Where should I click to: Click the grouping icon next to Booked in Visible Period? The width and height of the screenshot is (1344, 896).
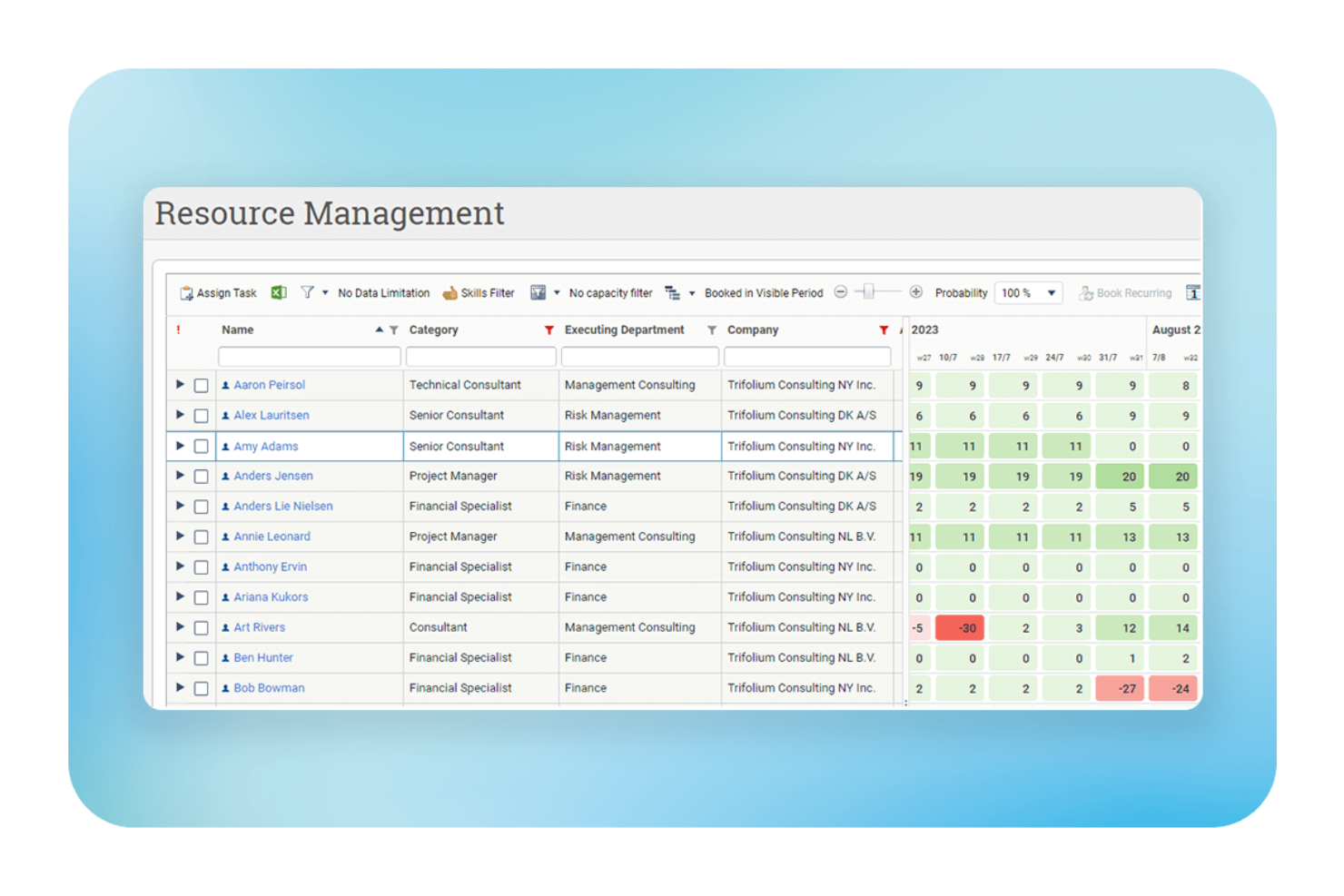coord(672,292)
